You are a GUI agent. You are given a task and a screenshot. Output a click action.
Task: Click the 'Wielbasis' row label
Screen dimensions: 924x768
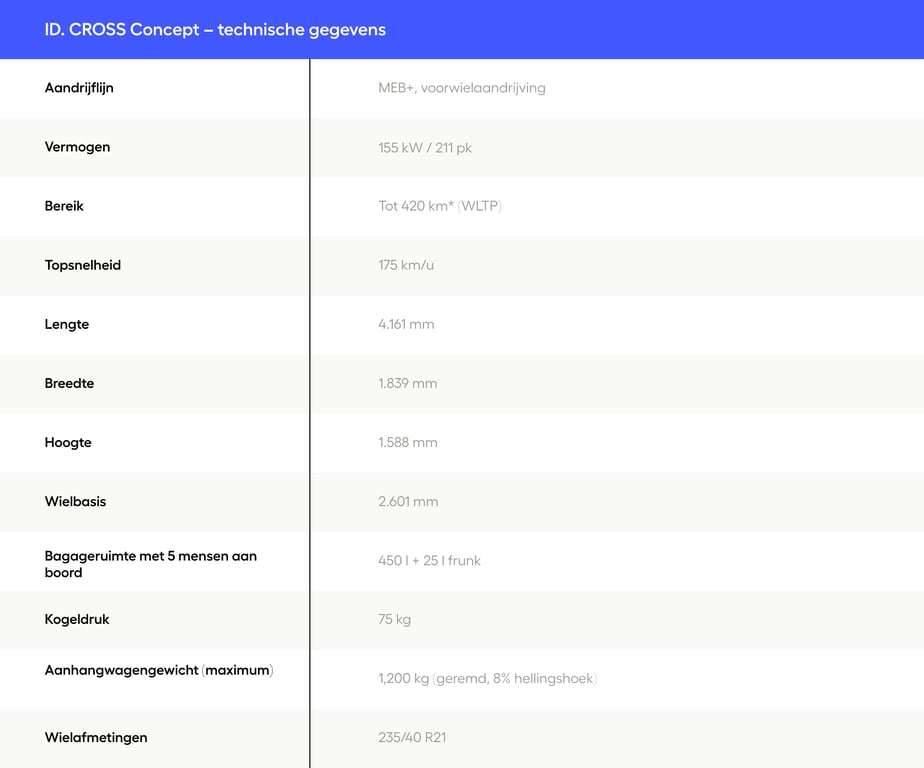[x=75, y=502]
